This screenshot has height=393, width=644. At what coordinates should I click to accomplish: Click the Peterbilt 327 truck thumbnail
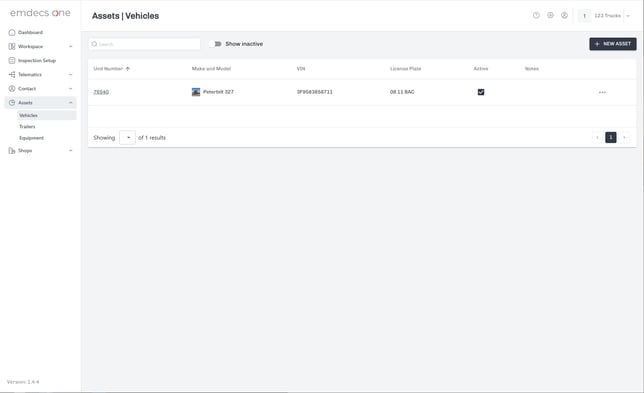pyautogui.click(x=196, y=92)
